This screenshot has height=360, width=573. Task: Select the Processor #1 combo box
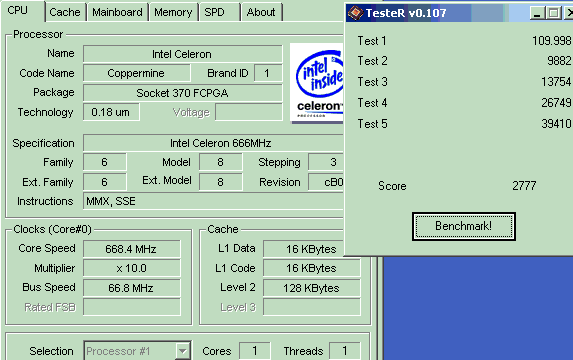click(x=137, y=351)
